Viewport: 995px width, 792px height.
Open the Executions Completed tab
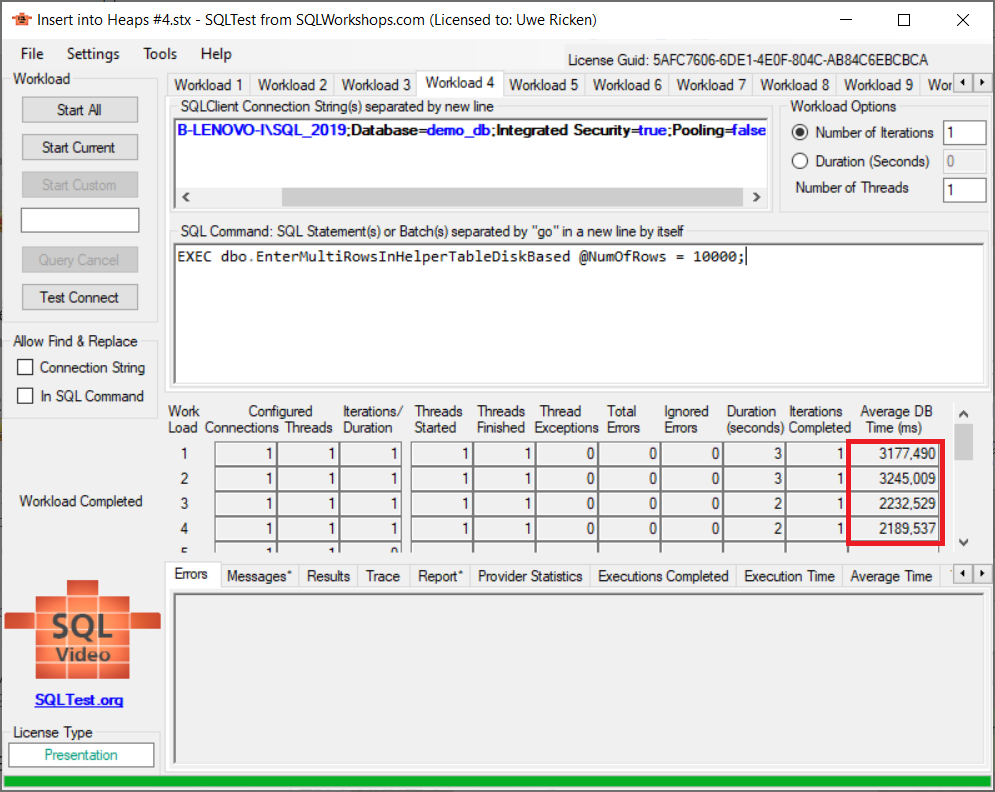click(x=663, y=576)
